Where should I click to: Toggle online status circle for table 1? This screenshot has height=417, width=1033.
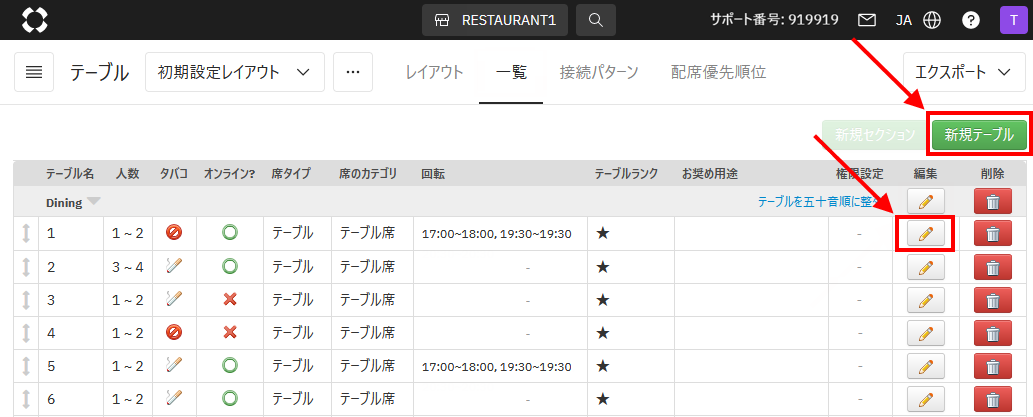[x=230, y=234]
